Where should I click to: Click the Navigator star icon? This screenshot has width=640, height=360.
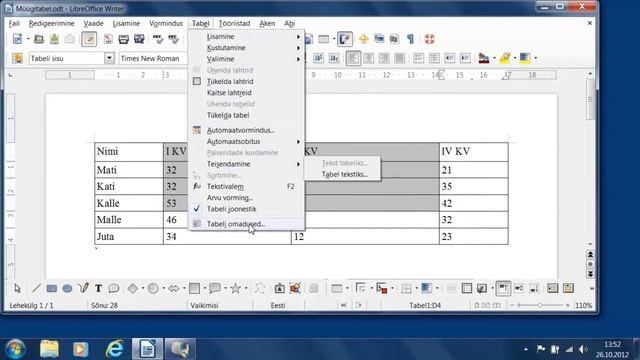(363, 39)
